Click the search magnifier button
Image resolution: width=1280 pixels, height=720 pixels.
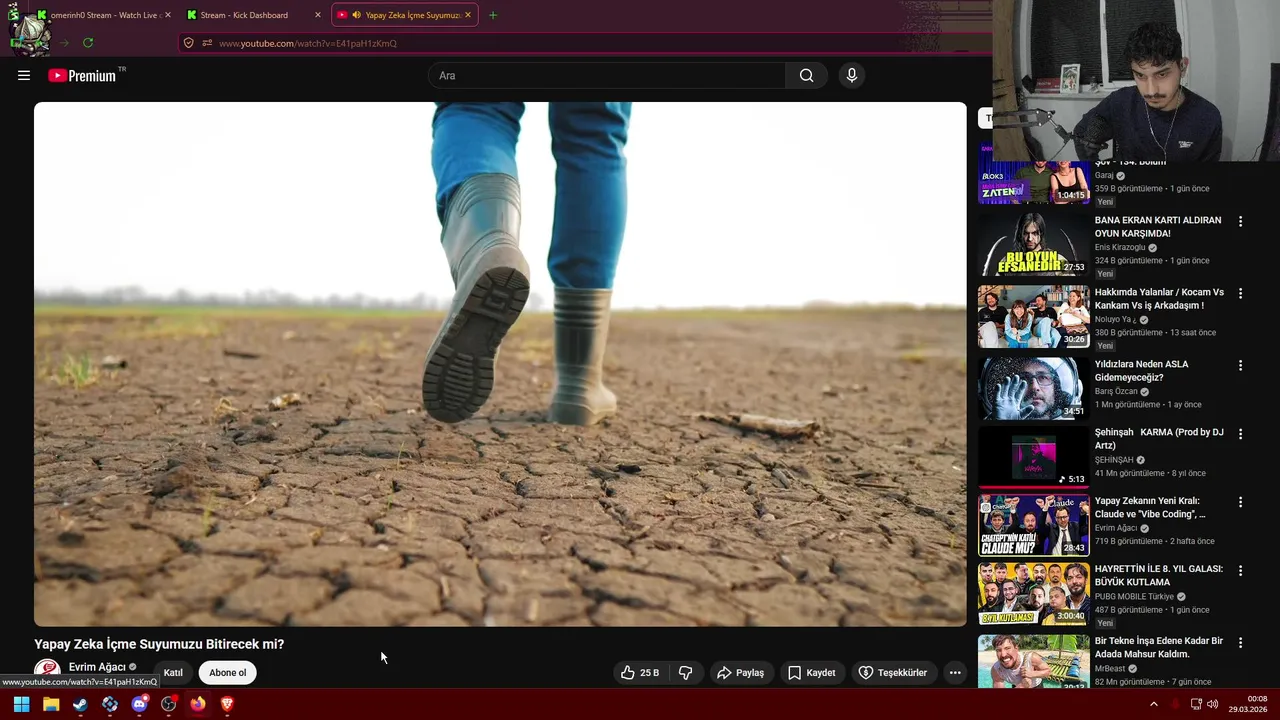pyautogui.click(x=806, y=75)
